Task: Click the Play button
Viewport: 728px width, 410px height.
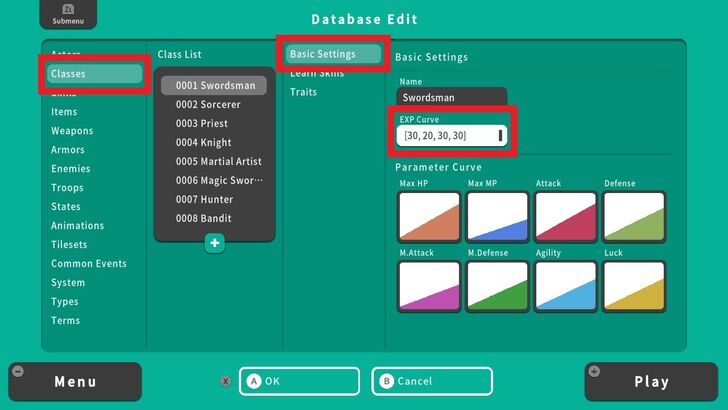Action: [x=651, y=382]
